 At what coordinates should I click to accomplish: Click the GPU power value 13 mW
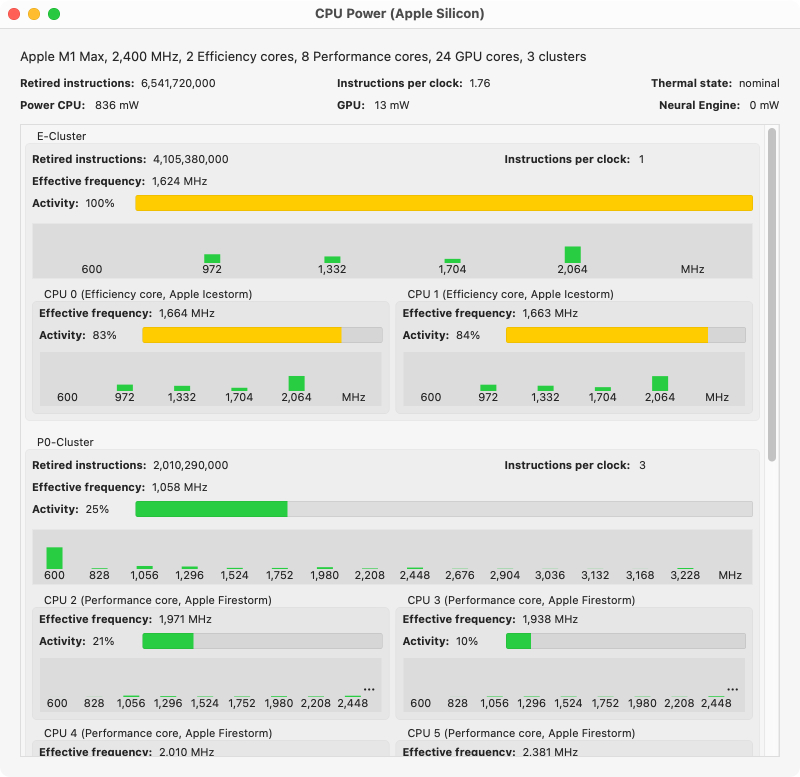pos(392,105)
